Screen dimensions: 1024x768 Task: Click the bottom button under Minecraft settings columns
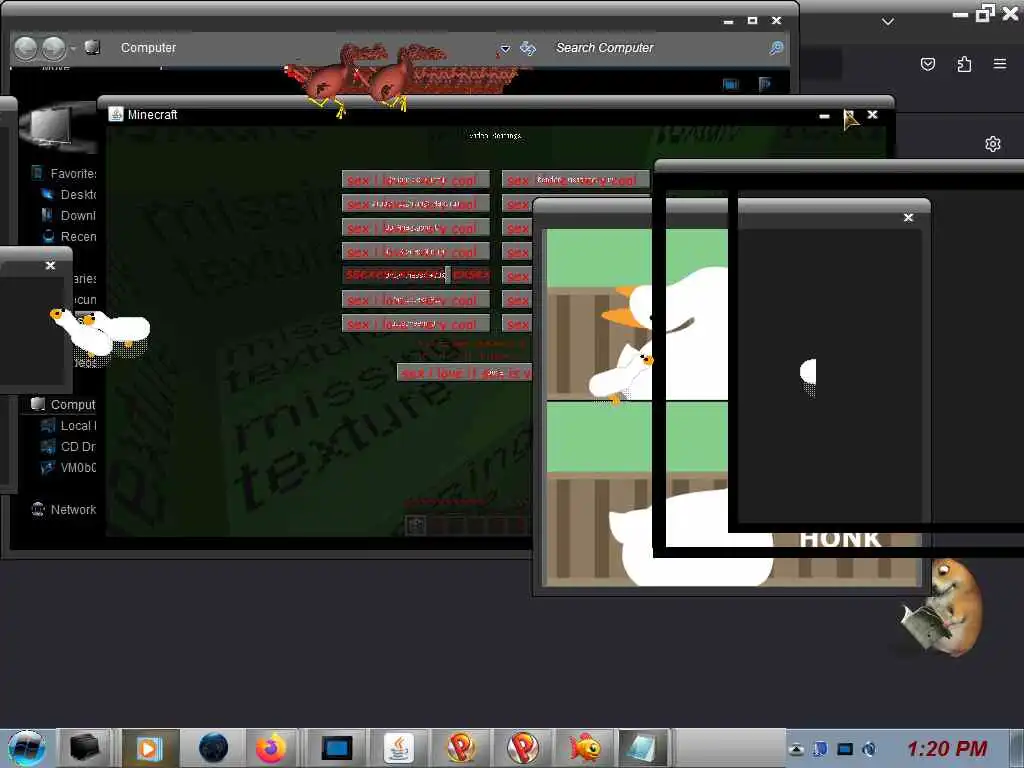coord(464,373)
